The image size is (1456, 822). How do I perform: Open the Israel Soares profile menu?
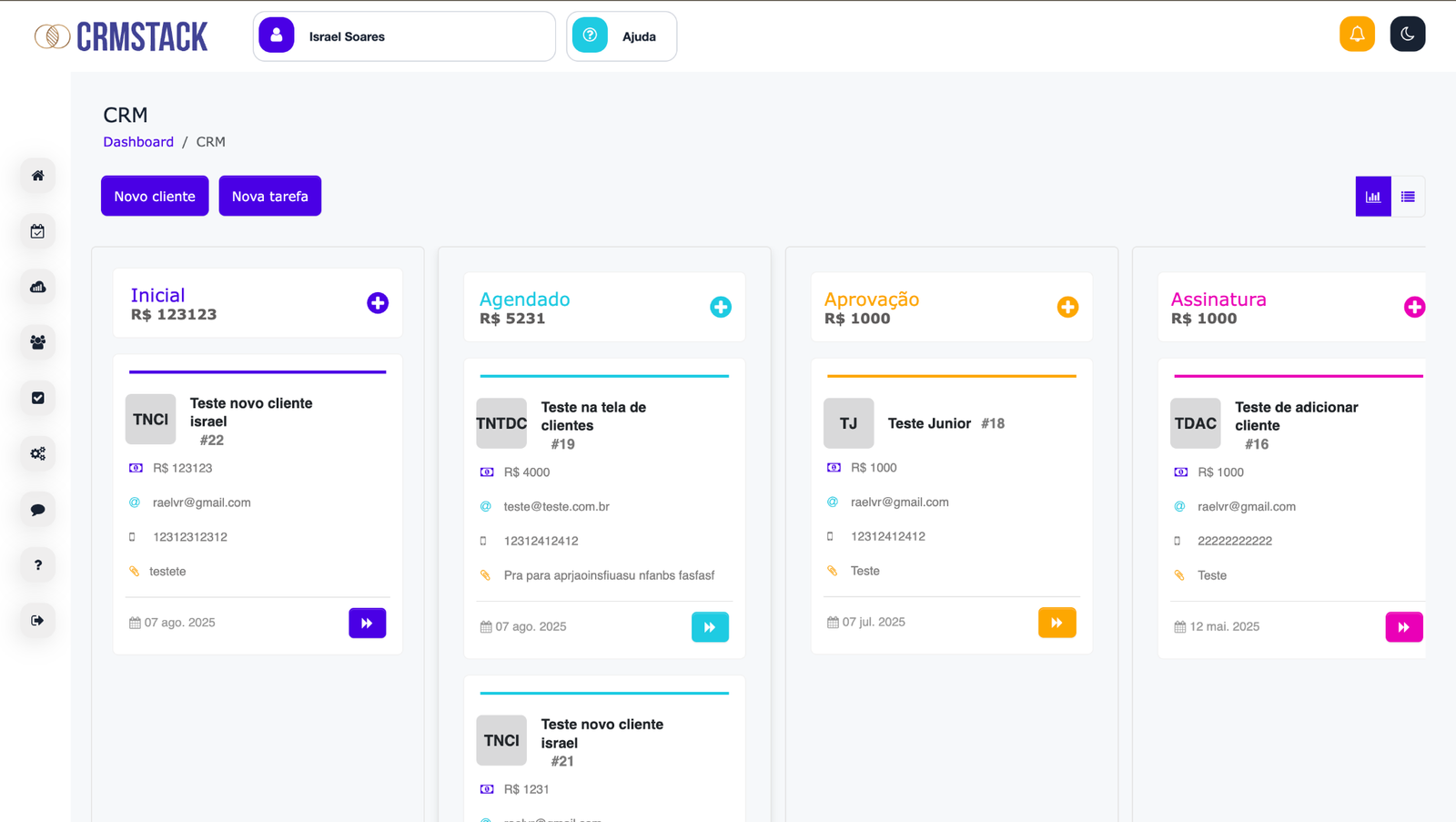click(403, 36)
